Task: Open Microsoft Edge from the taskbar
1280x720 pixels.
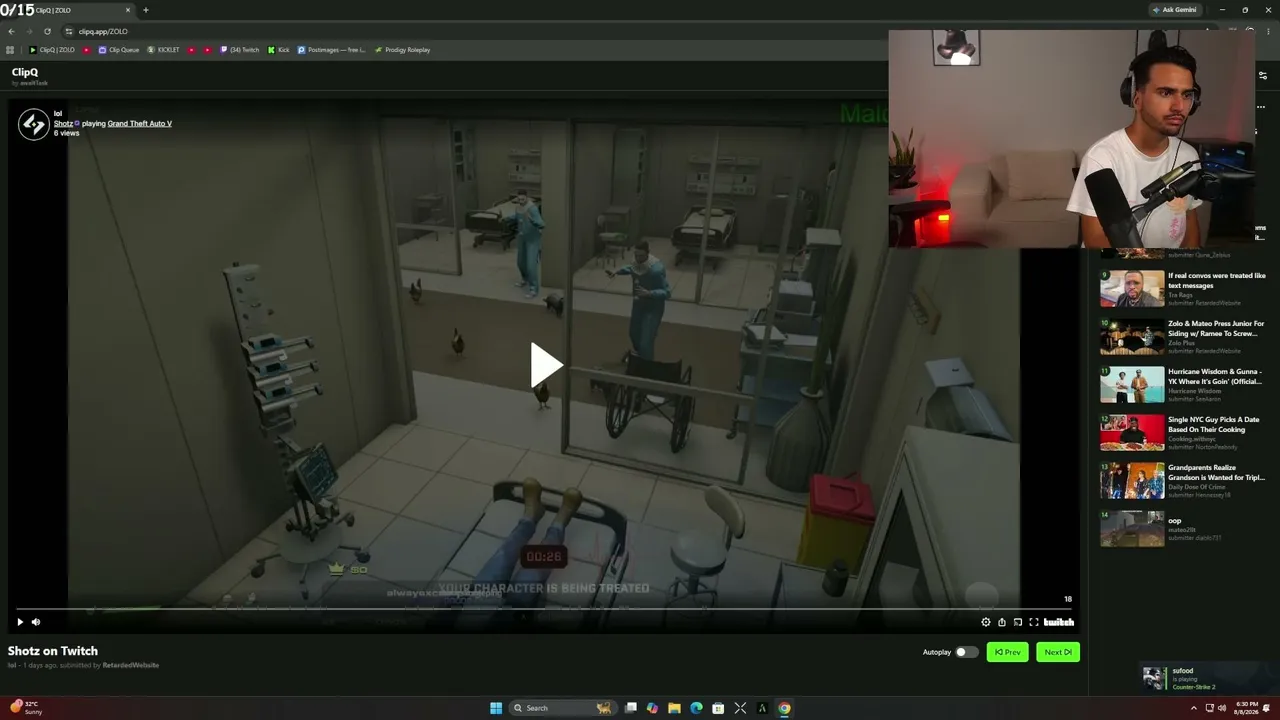Action: (697, 708)
